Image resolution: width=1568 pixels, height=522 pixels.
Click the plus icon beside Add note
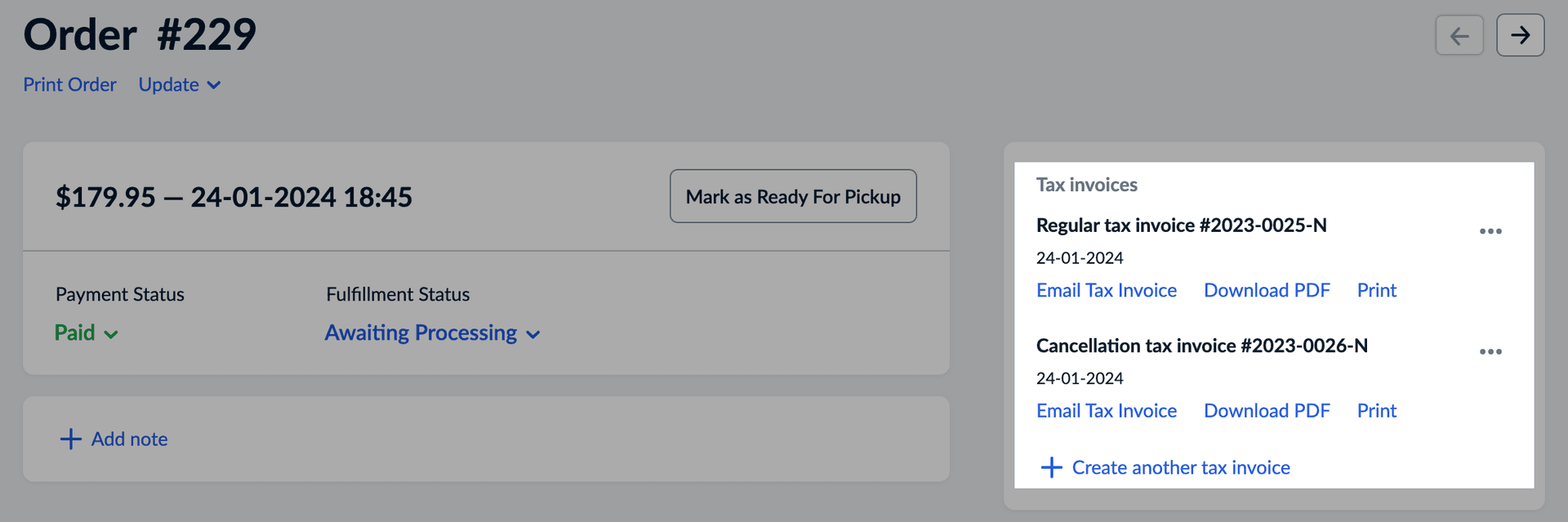(71, 439)
